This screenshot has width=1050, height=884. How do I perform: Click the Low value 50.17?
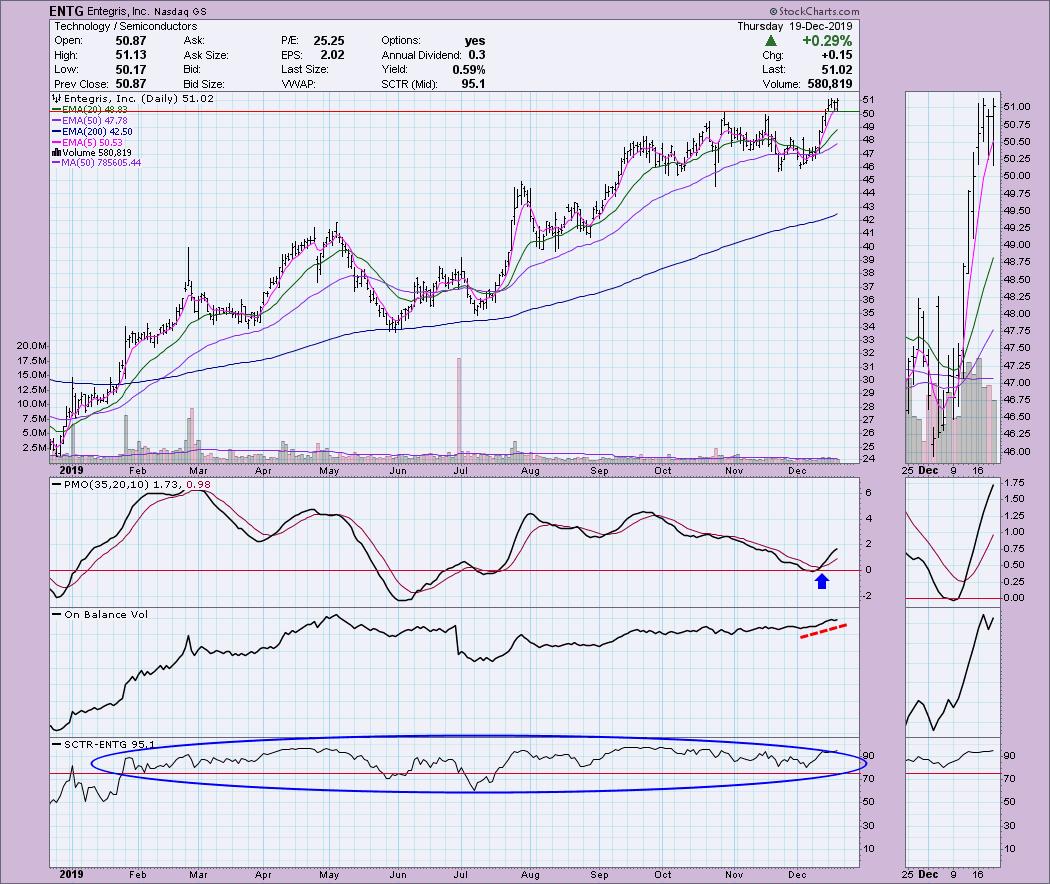click(x=131, y=70)
